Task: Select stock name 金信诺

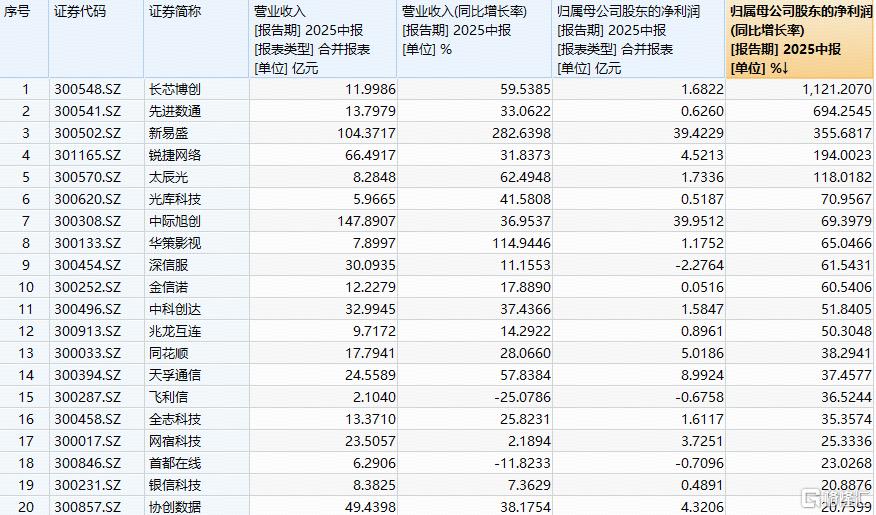Action: (x=169, y=288)
